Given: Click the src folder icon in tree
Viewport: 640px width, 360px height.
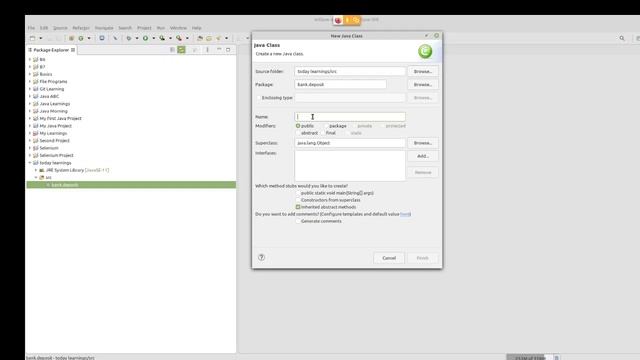Looking at the screenshot, I should (x=42, y=178).
